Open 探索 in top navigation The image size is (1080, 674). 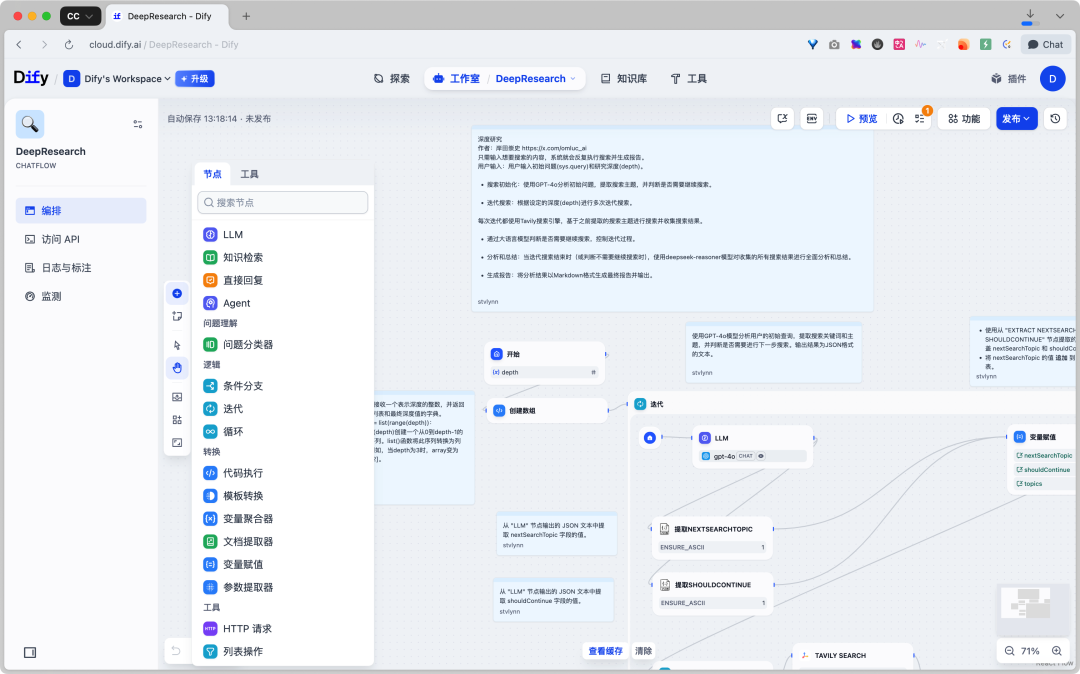[391, 78]
